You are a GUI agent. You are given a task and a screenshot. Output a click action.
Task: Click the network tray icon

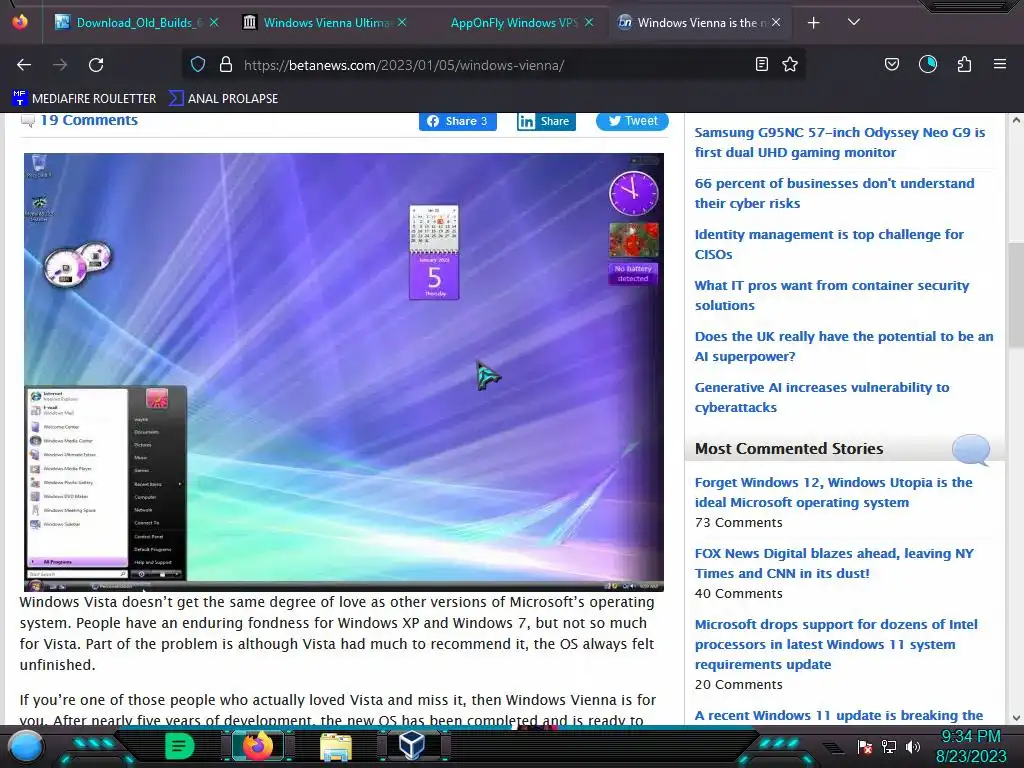[889, 746]
